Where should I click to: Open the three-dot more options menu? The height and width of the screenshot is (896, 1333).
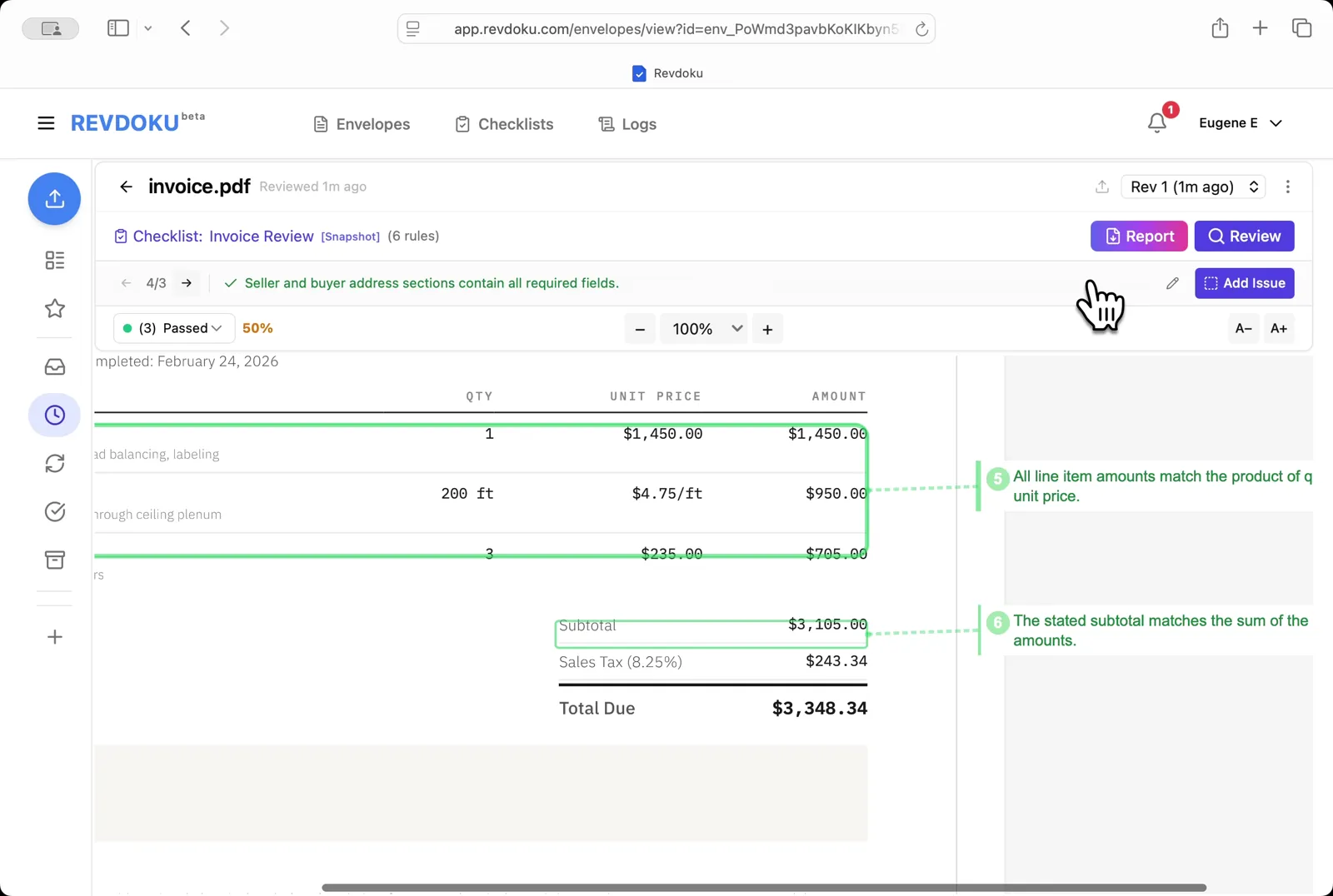click(x=1287, y=187)
